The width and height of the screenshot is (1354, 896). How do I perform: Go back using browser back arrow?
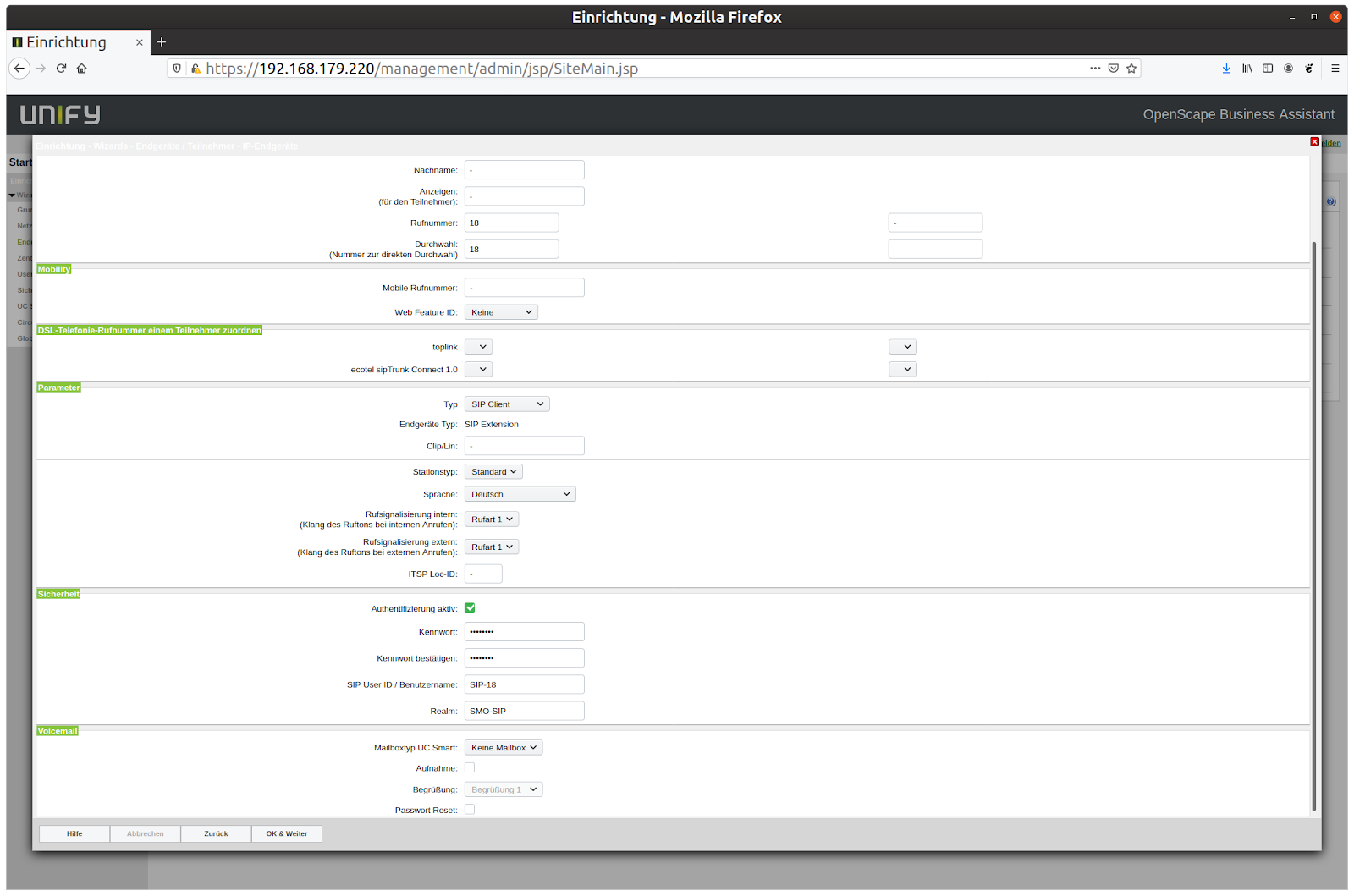click(x=19, y=69)
